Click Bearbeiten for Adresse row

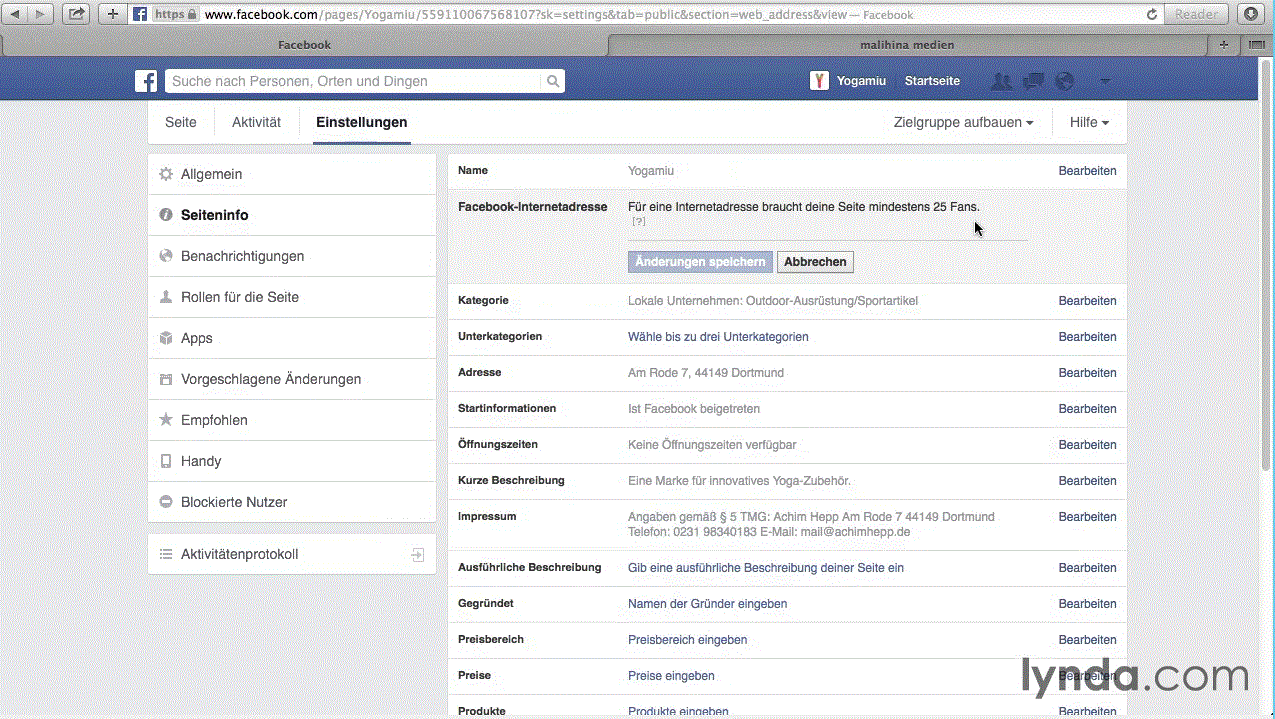1087,373
